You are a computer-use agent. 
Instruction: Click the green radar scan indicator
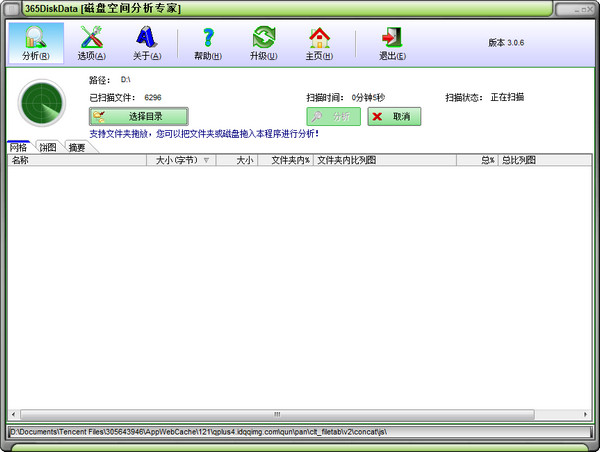42,103
